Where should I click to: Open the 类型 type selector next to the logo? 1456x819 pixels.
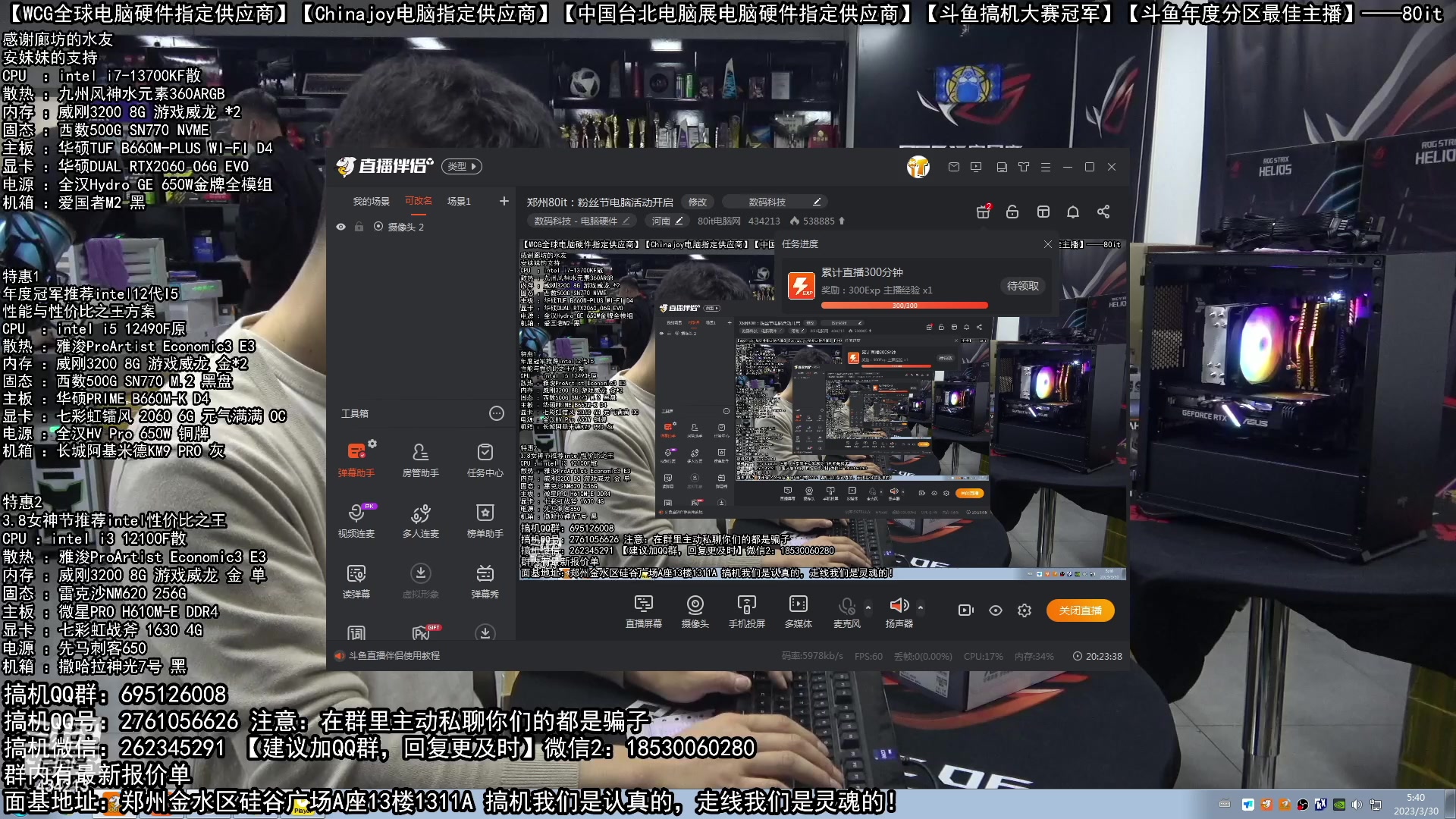(x=462, y=166)
